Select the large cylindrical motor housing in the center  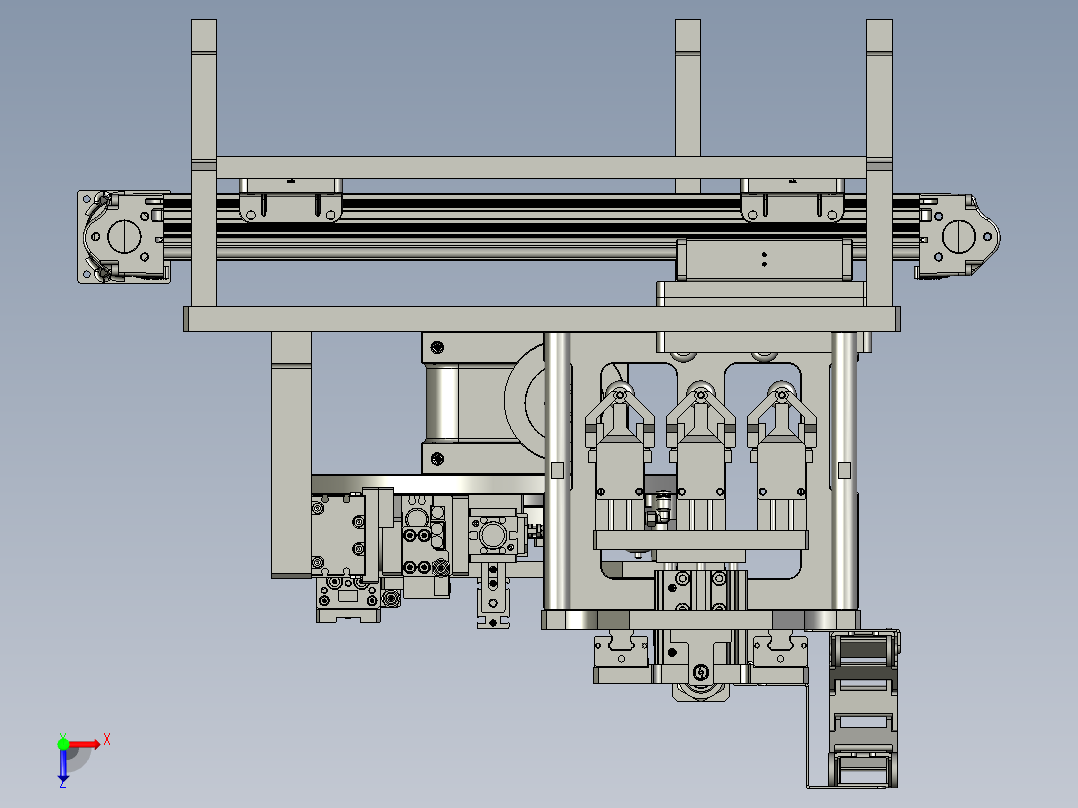point(485,403)
